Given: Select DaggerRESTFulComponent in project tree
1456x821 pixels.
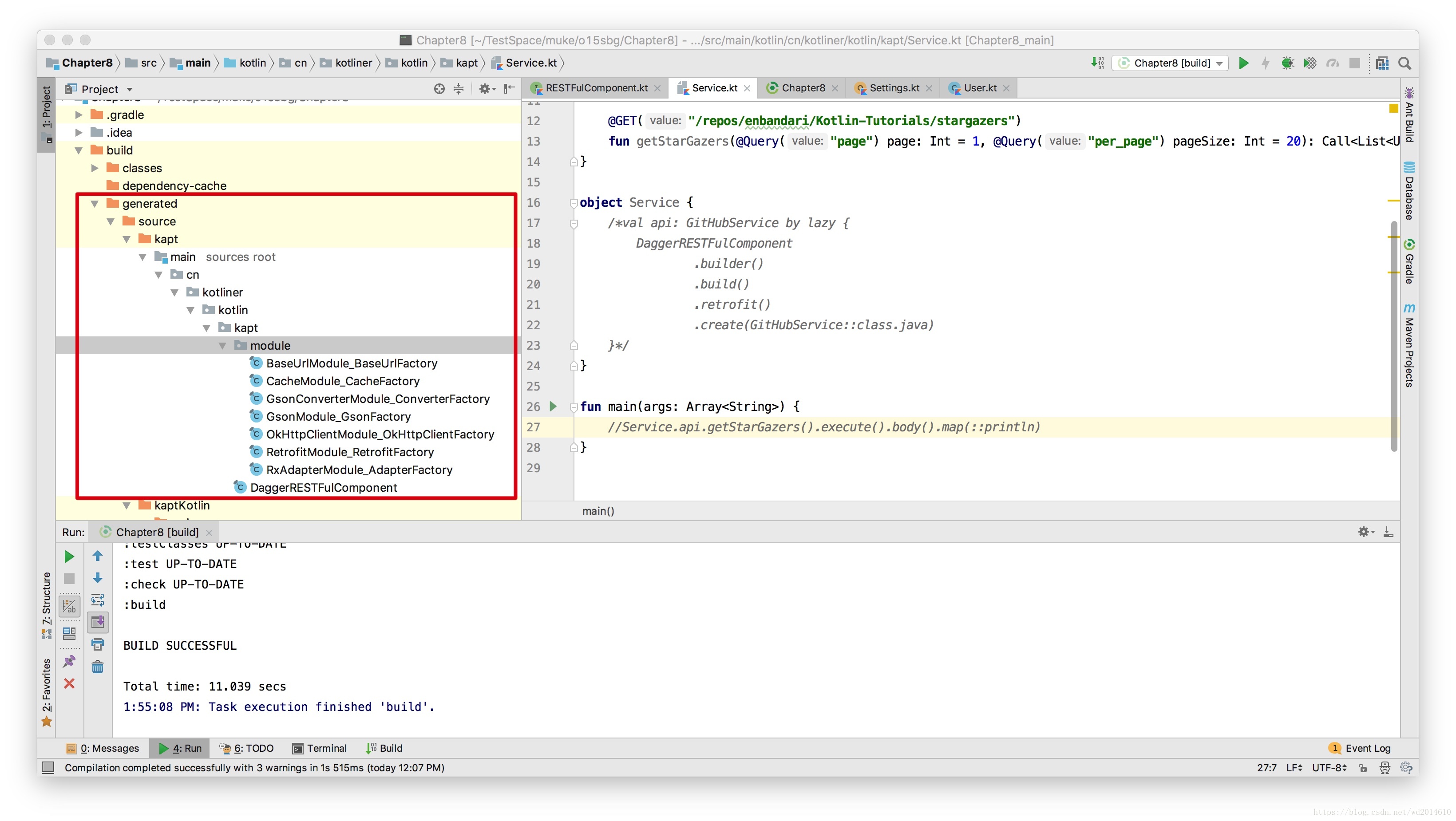Looking at the screenshot, I should point(323,488).
